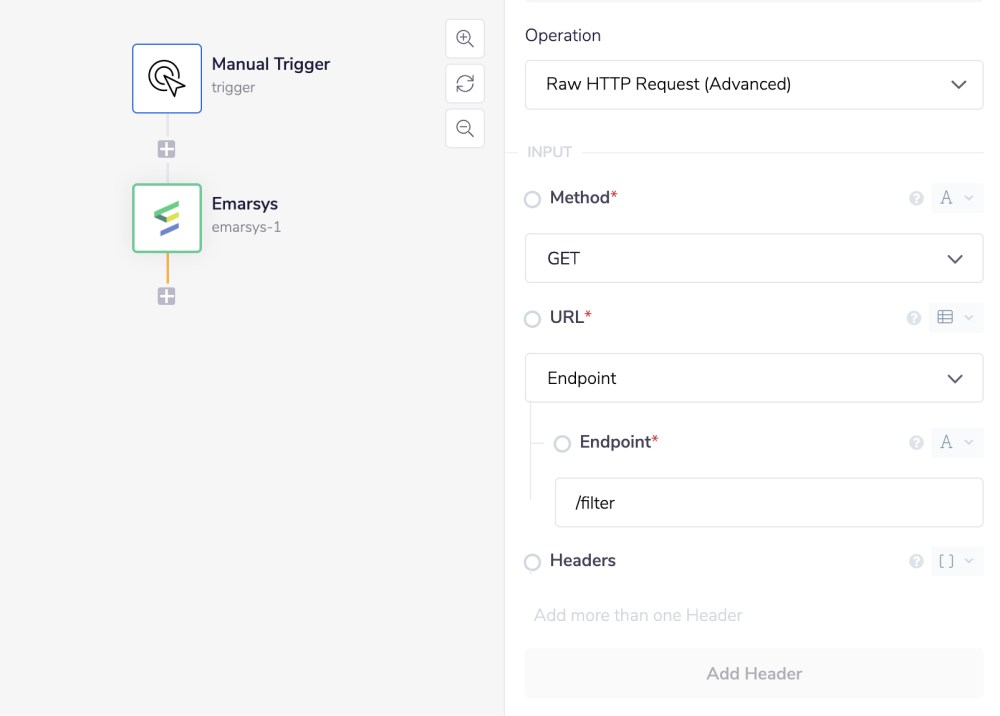Select the nested Endpoint radio button
This screenshot has width=1000, height=716.
click(x=563, y=443)
